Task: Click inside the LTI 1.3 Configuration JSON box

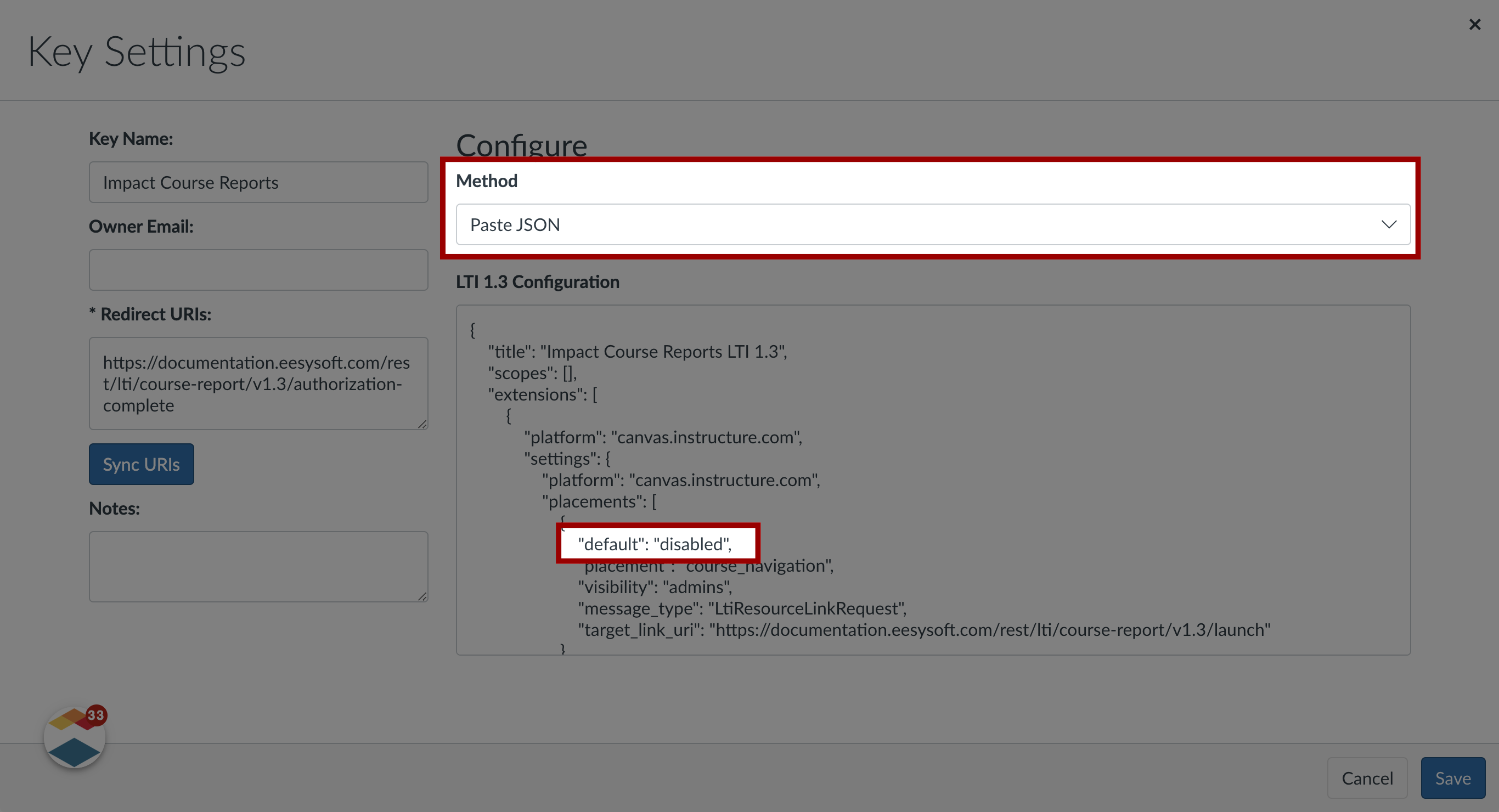Action: 933,480
